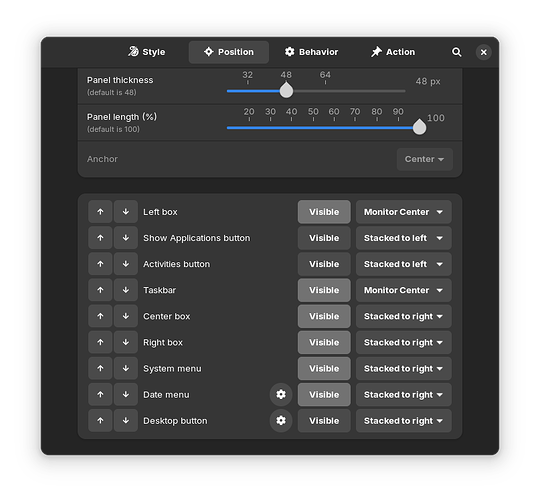Move Left box up with arrow
Screen dimensions: 540x500
[100, 212]
